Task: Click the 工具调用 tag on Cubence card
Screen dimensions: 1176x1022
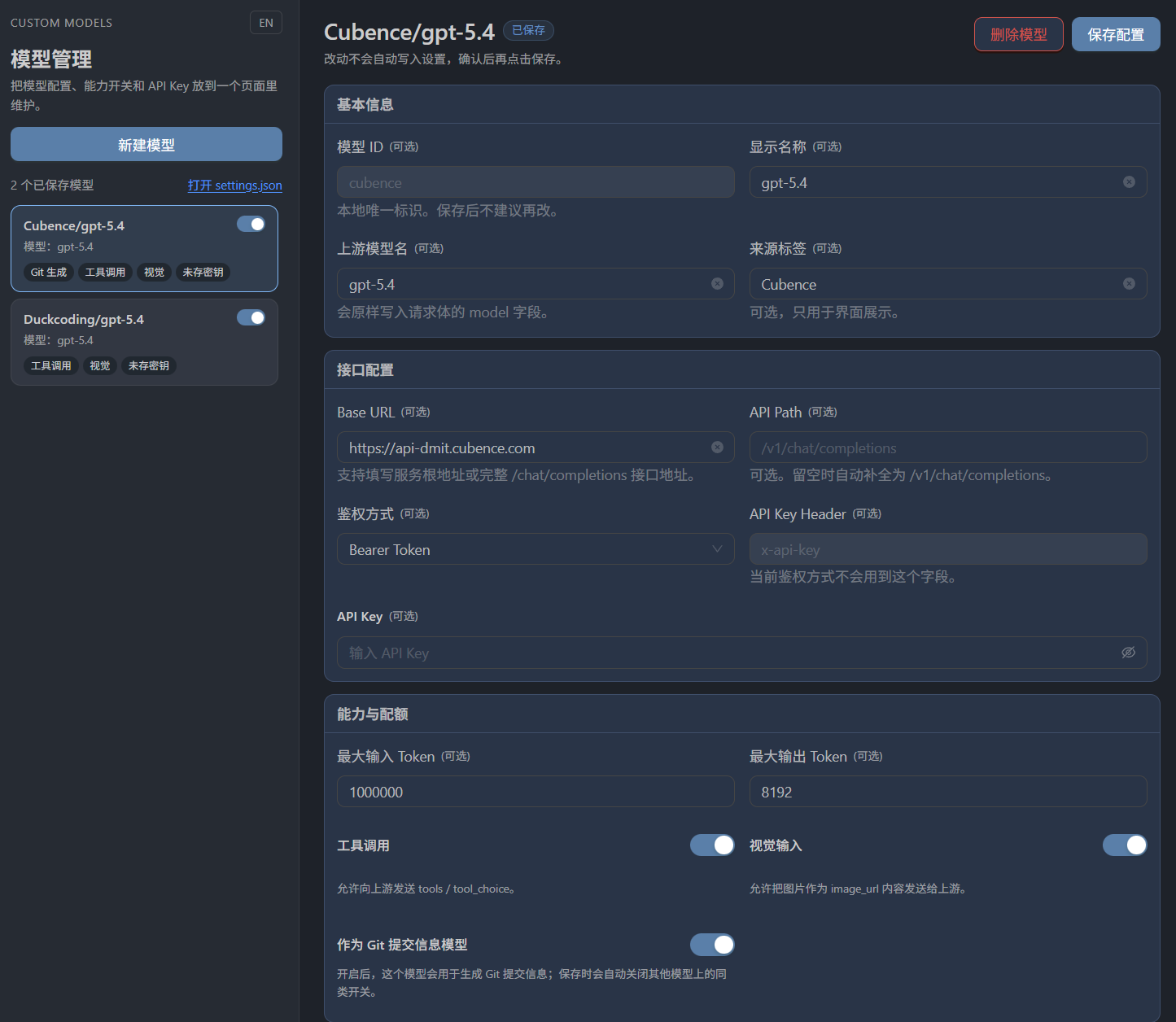Action: [x=105, y=273]
